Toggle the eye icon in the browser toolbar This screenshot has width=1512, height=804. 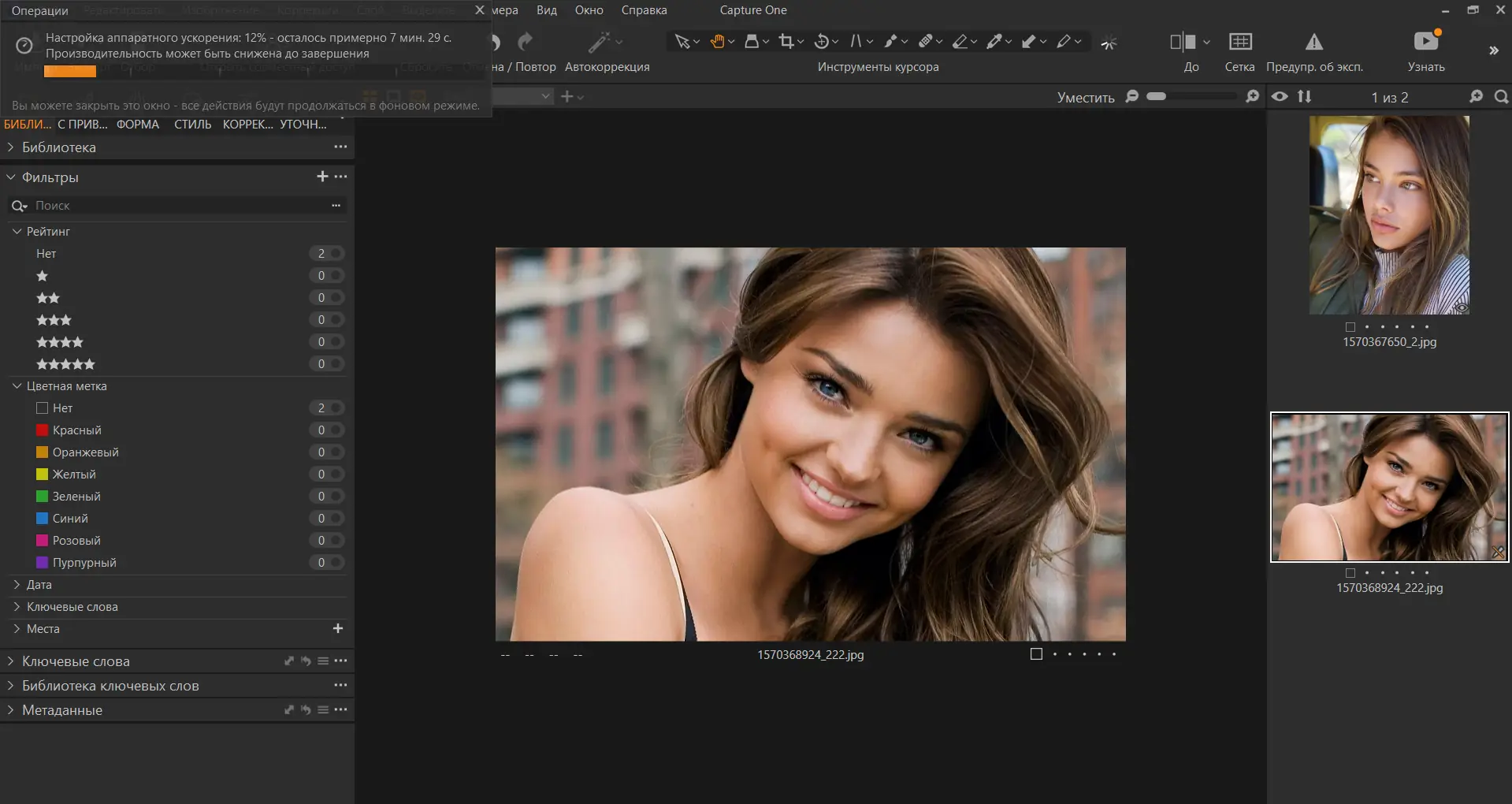1279,96
